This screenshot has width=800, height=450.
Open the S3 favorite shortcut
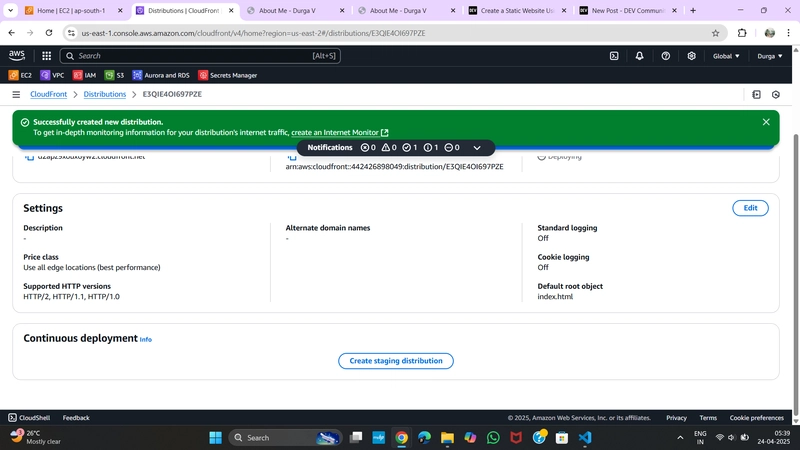pos(114,75)
